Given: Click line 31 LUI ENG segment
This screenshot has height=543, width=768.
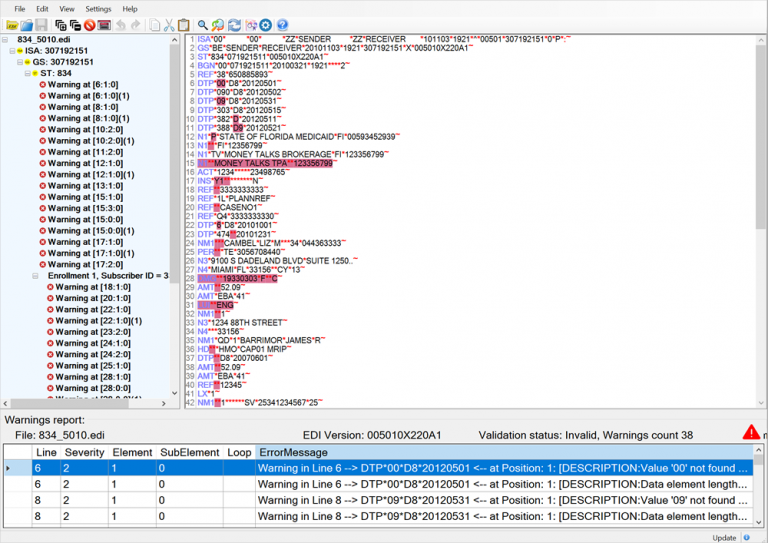Looking at the screenshot, I should click(x=218, y=305).
